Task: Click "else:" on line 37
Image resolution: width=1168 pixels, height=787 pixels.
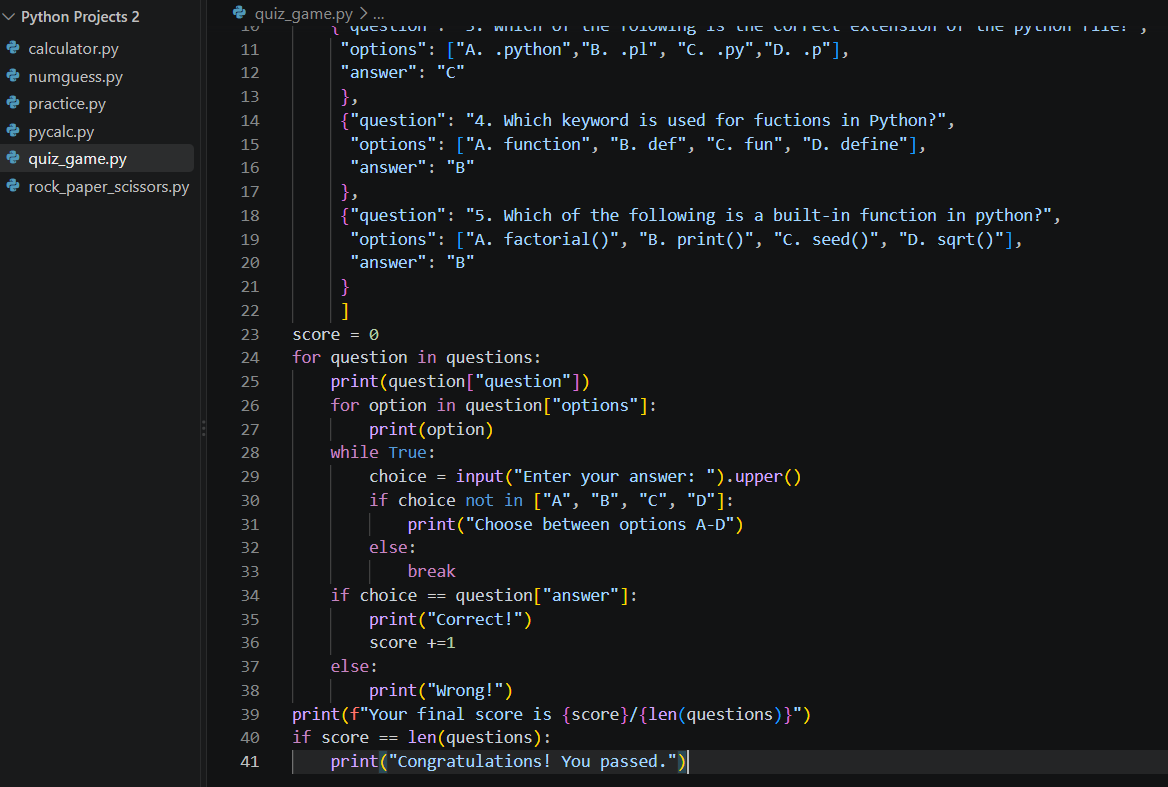Action: [355, 666]
